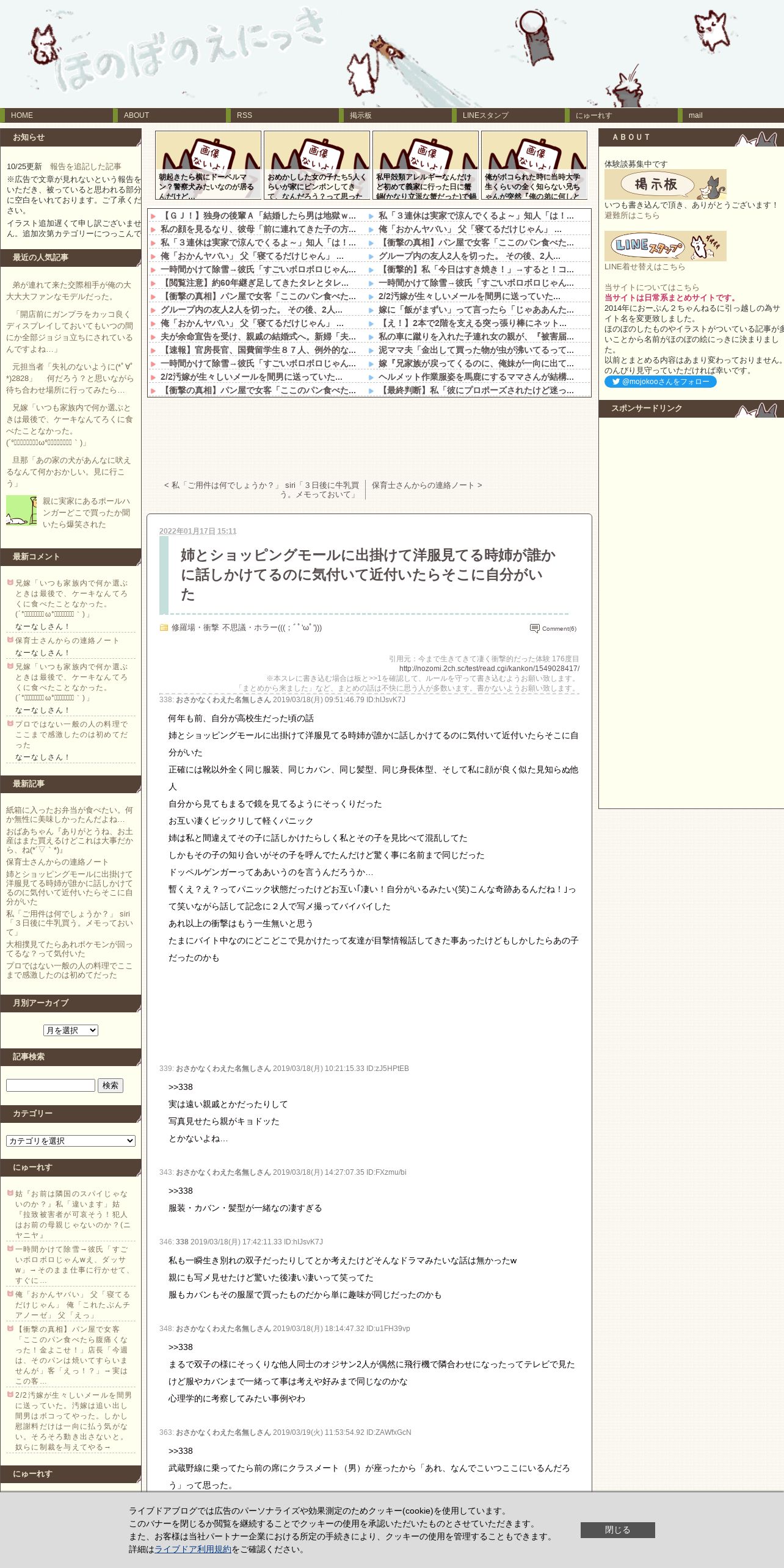Screen dimensions: 784x1568
Task: Click the comment speech-bubble icon
Action: pos(535,628)
